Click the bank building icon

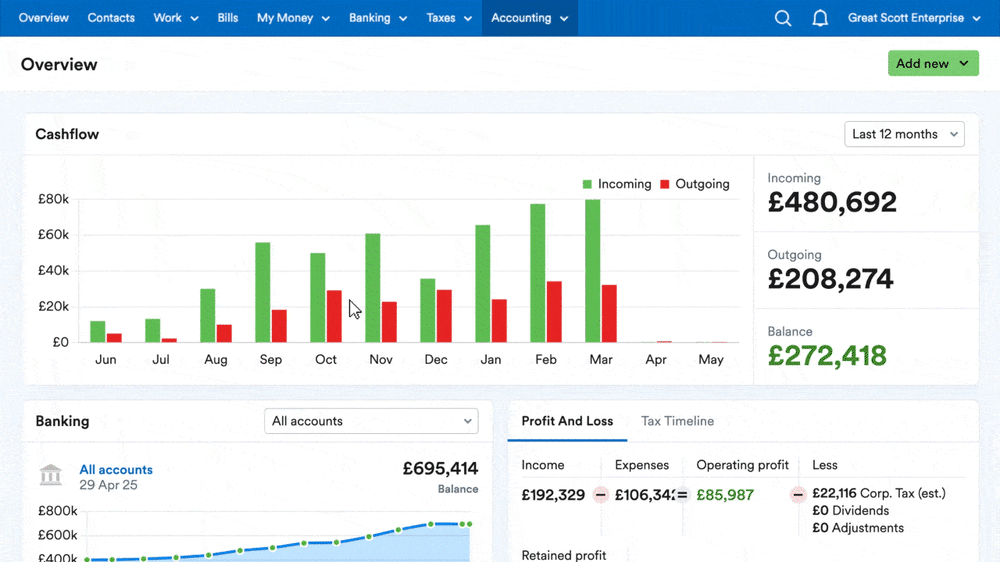pyautogui.click(x=51, y=475)
